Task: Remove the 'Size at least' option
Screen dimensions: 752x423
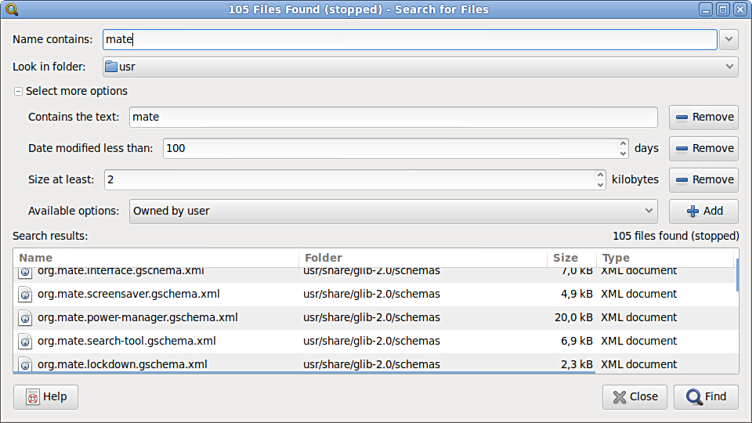Action: (x=703, y=180)
